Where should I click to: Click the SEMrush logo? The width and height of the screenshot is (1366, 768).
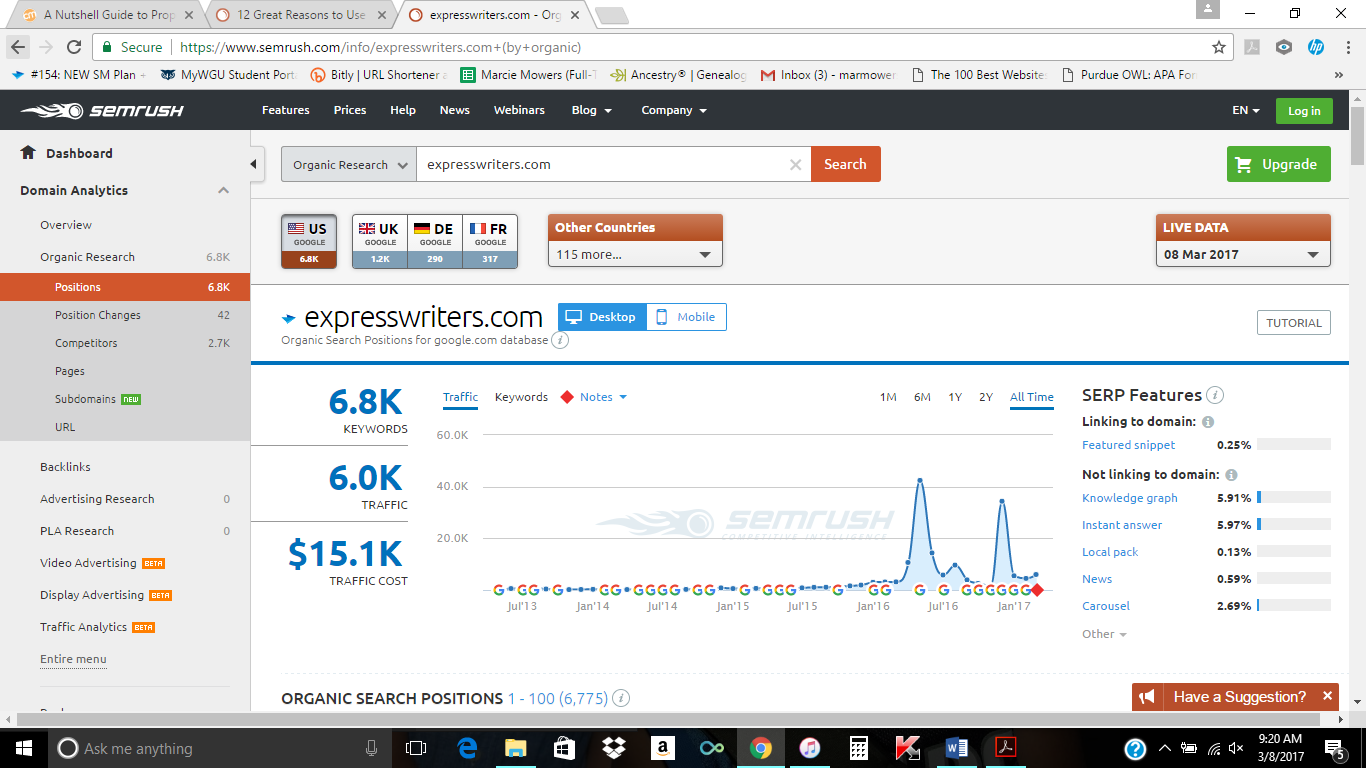click(x=101, y=110)
